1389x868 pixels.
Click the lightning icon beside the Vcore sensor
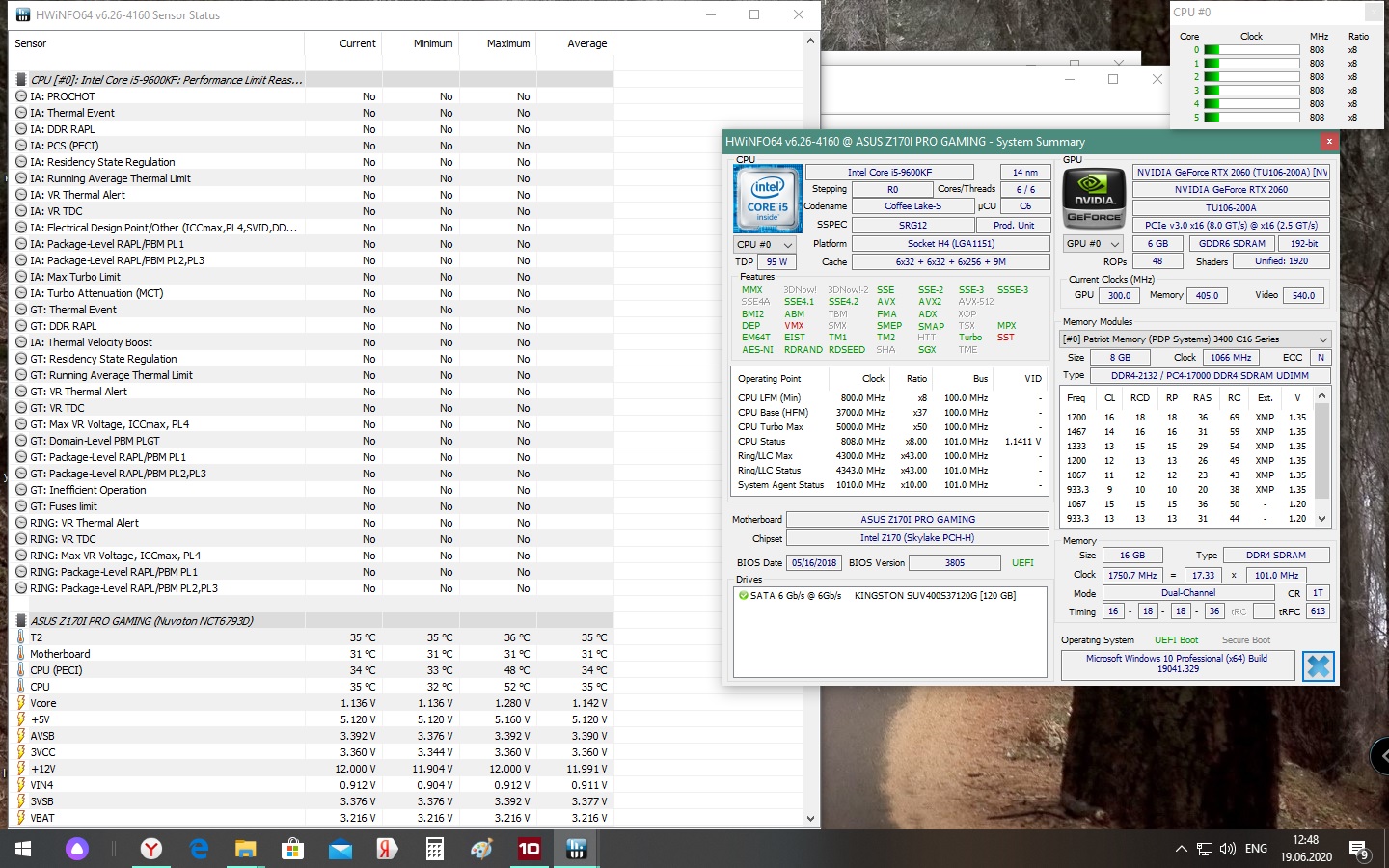coord(21,703)
